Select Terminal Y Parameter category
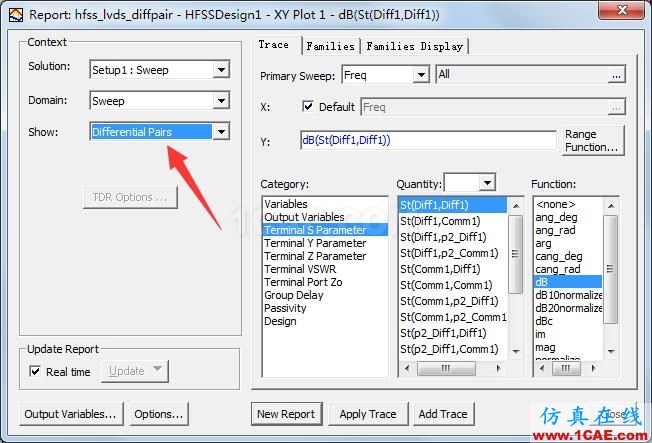Viewport: 652px width, 443px height. (315, 243)
